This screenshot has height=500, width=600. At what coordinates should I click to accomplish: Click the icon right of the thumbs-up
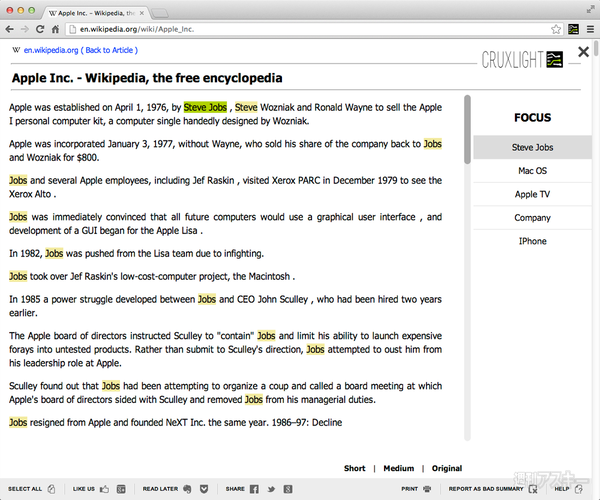coord(121,489)
